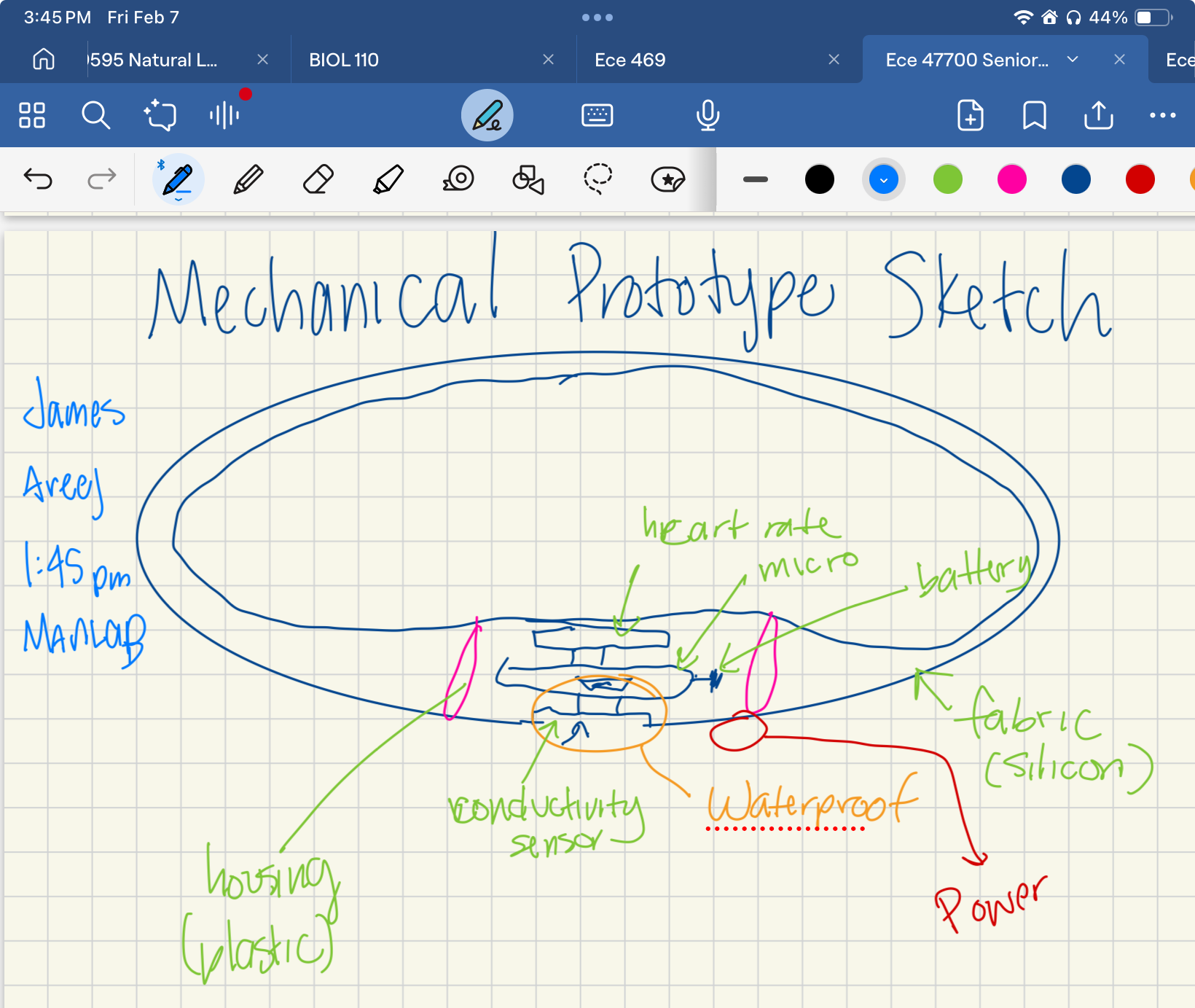Open the stickers tool
The image size is (1195, 1008).
pyautogui.click(x=667, y=179)
